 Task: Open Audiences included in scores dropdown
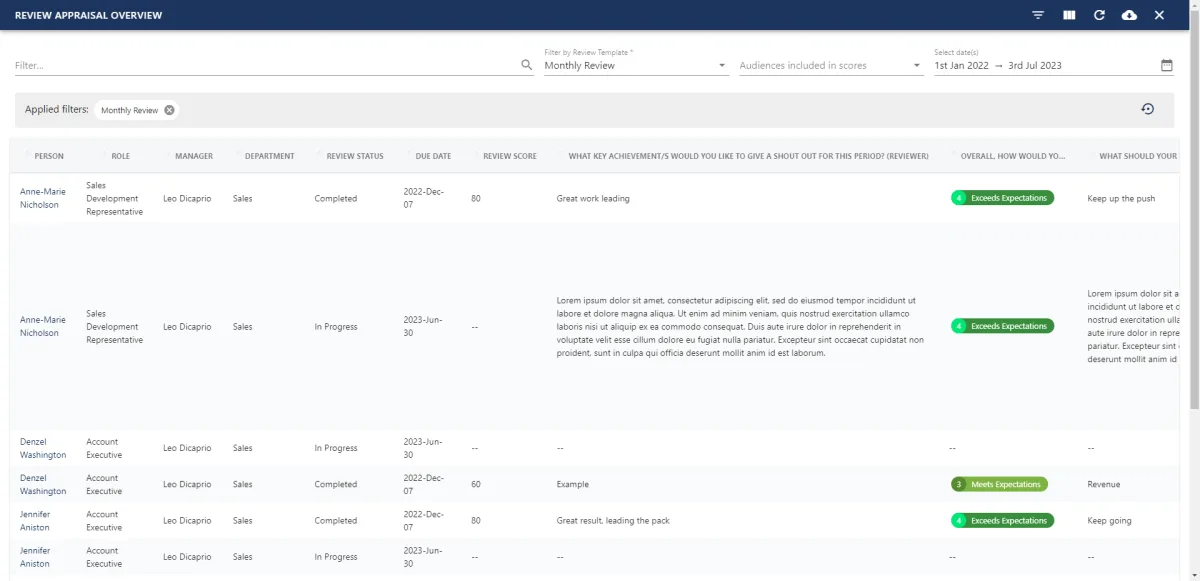(x=830, y=65)
